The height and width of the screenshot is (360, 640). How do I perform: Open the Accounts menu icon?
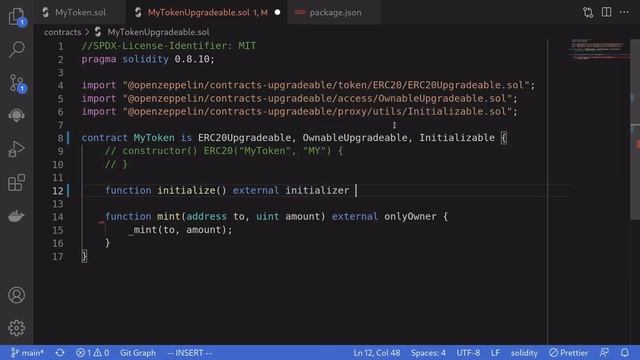point(16,295)
